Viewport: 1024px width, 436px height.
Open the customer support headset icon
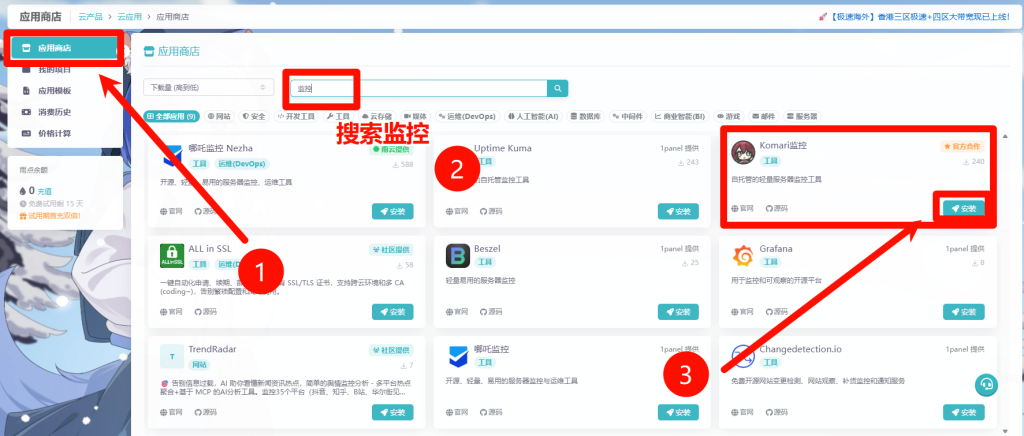coord(985,385)
